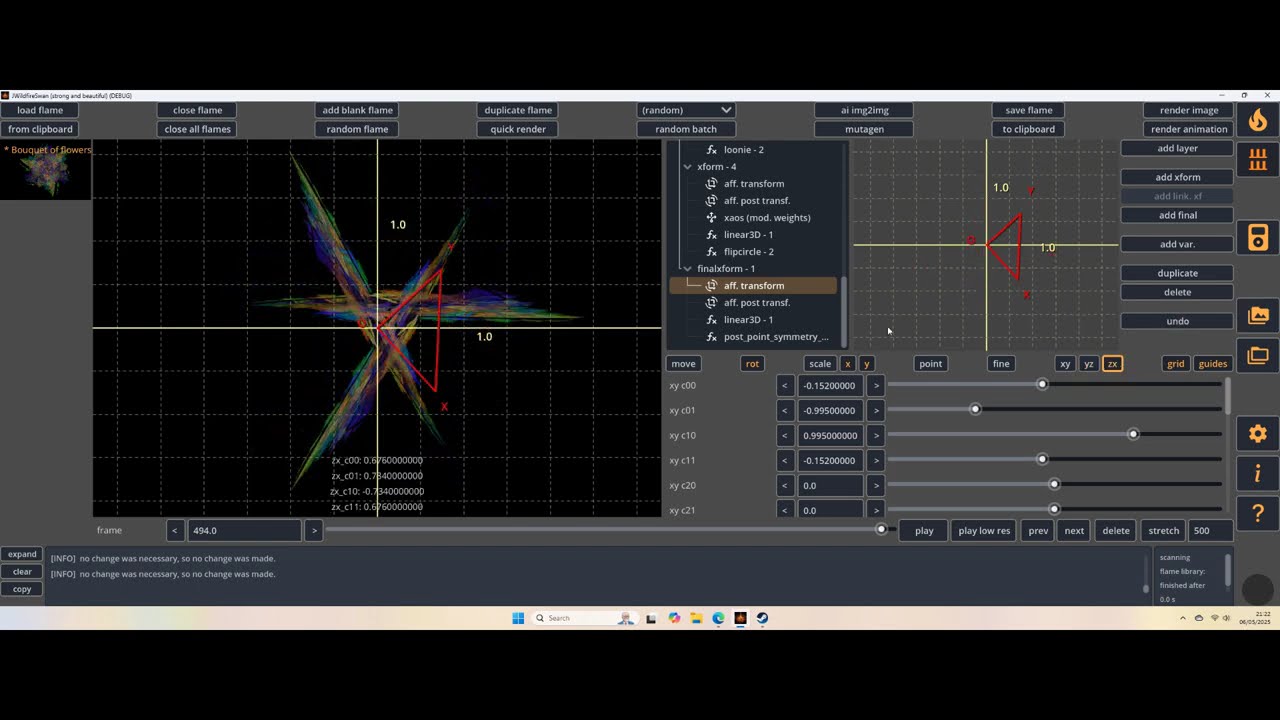Image resolution: width=1280 pixels, height=720 pixels.
Task: Click the random flame button
Action: tap(357, 129)
